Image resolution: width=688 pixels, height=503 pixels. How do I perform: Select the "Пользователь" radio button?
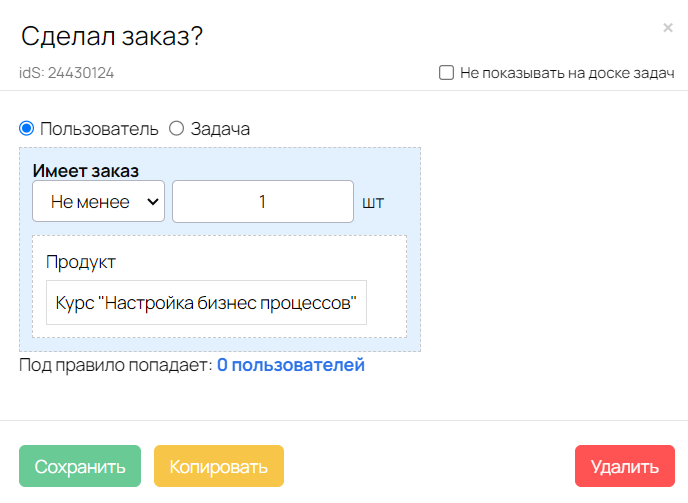click(27, 128)
